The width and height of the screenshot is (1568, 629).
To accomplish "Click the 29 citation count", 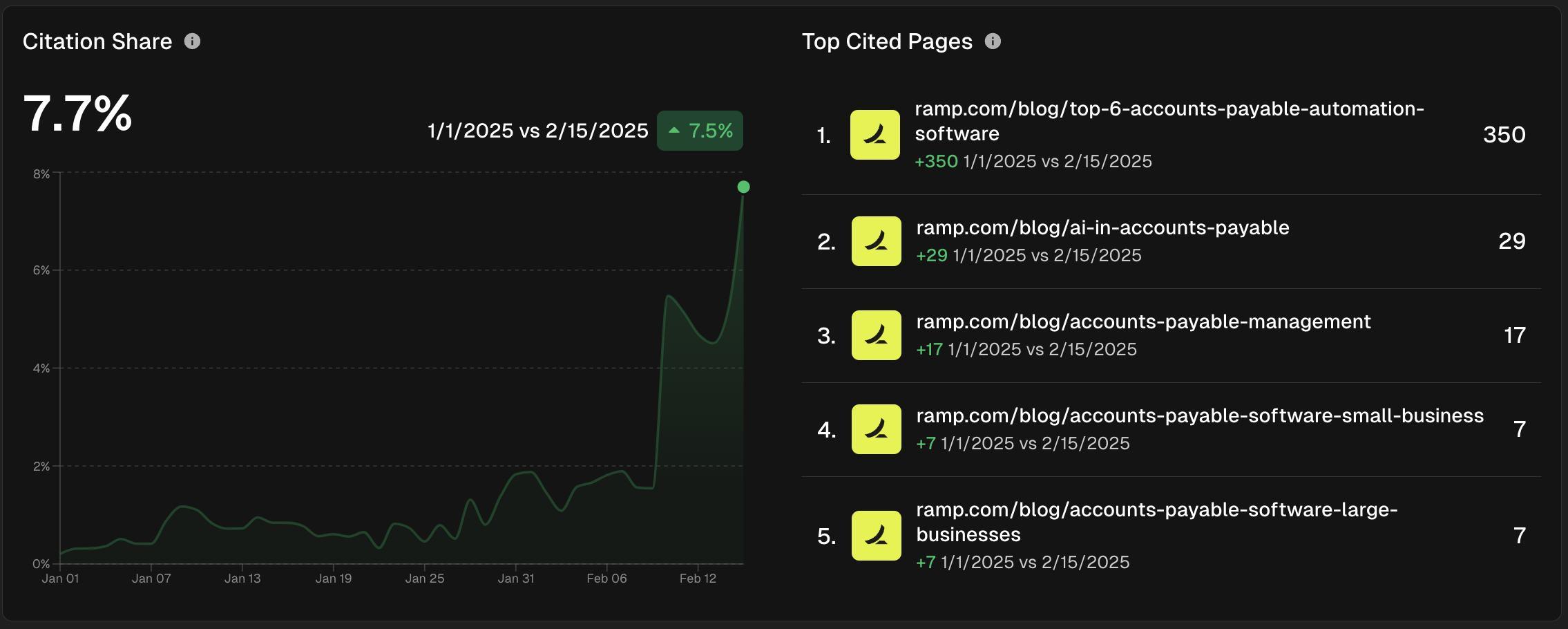I will [1512, 241].
